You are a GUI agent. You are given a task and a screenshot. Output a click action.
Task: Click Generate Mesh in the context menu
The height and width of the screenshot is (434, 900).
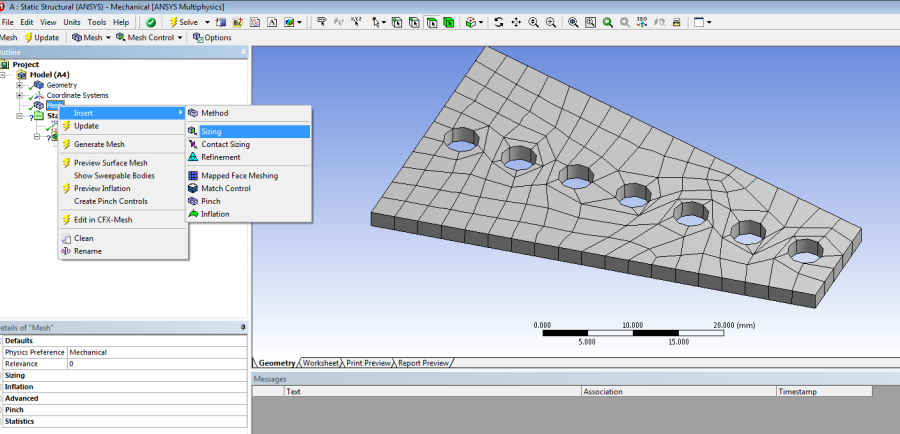point(123,144)
